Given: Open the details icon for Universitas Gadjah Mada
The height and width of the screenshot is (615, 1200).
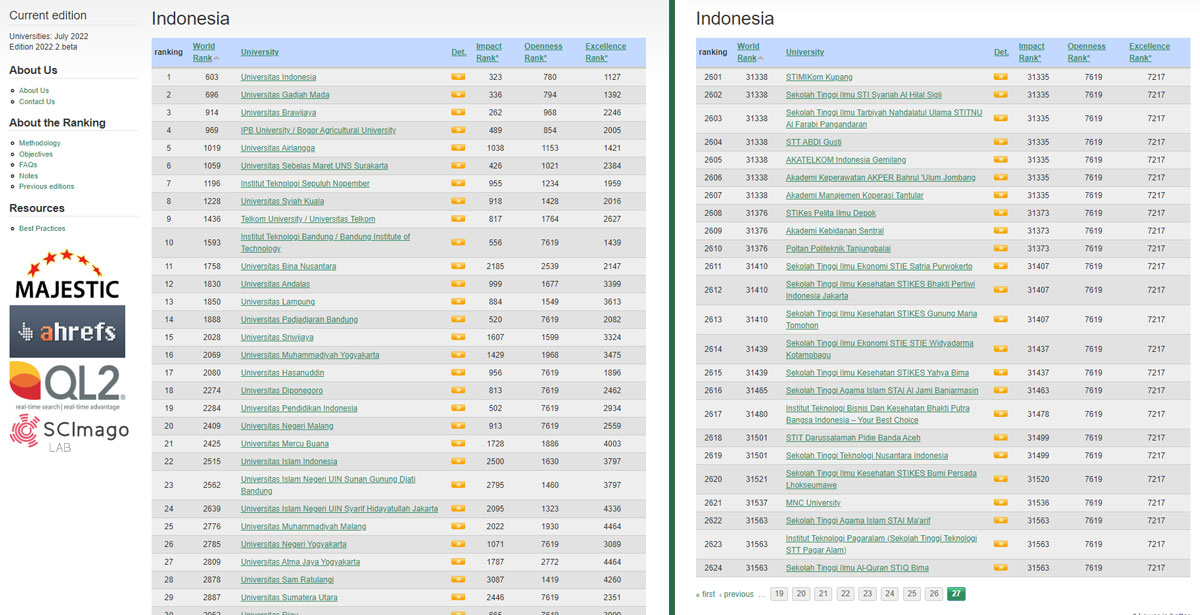Looking at the screenshot, I should coord(457,95).
